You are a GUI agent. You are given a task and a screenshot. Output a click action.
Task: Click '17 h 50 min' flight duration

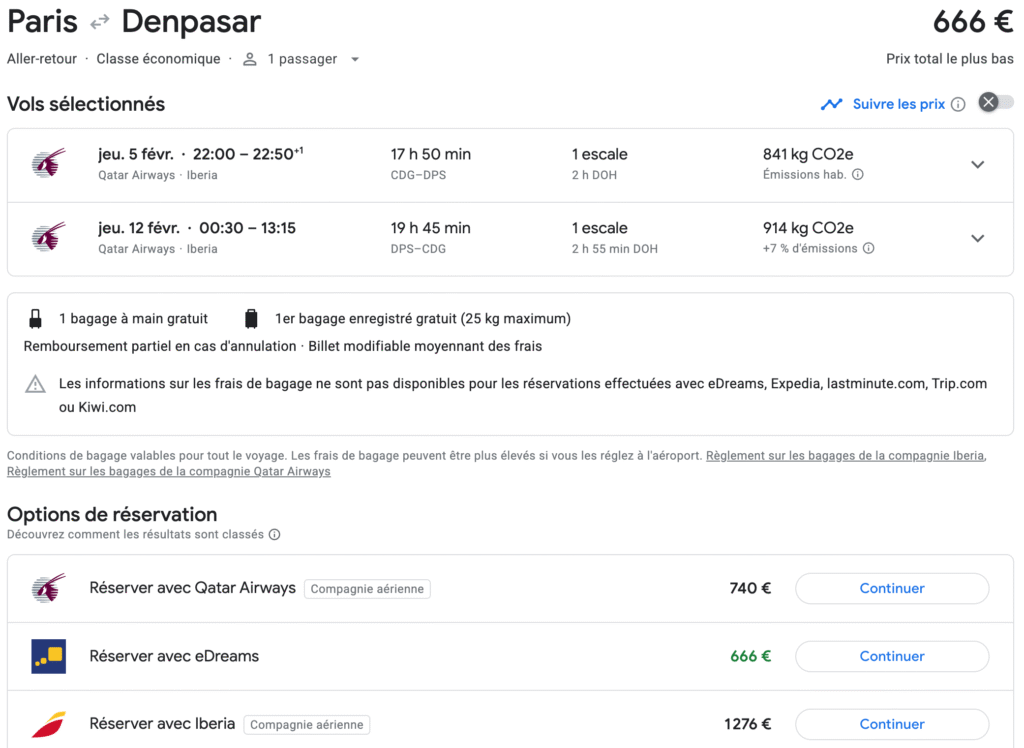click(430, 155)
